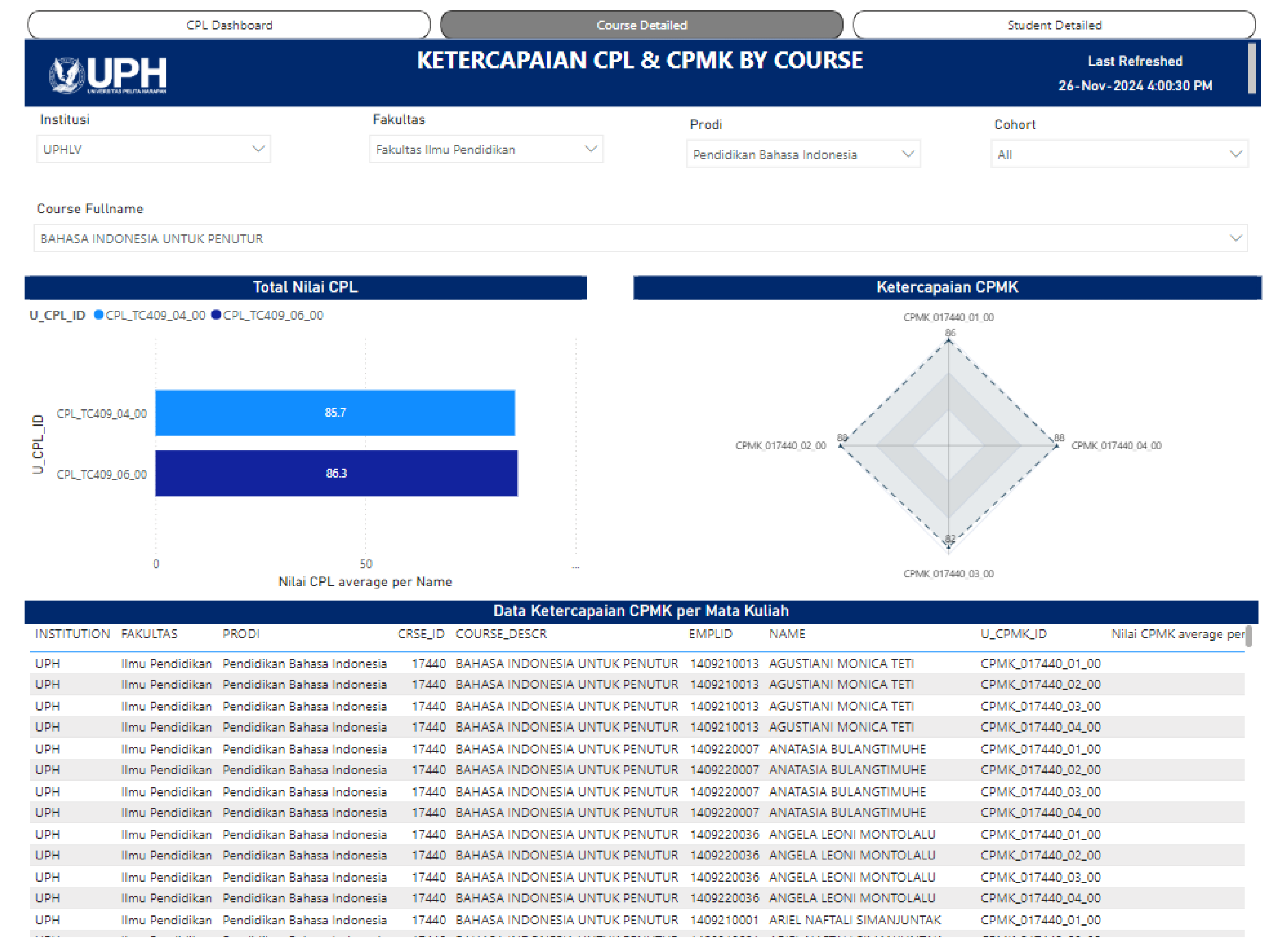This screenshot has width=1288, height=944.
Task: Sort table by FAKULTAS column header
Action: coord(149,634)
